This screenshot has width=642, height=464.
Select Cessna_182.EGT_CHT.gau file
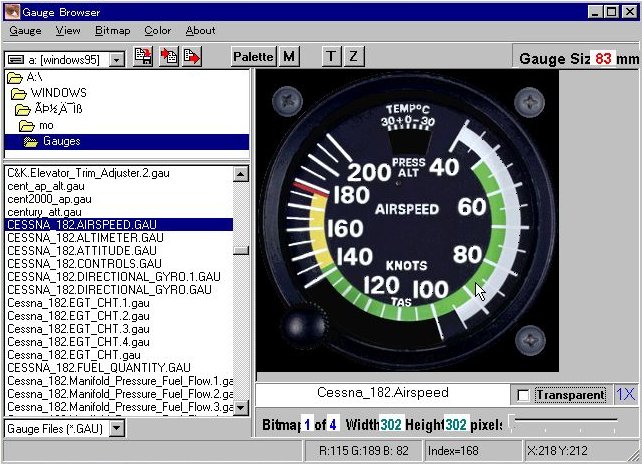(74, 355)
